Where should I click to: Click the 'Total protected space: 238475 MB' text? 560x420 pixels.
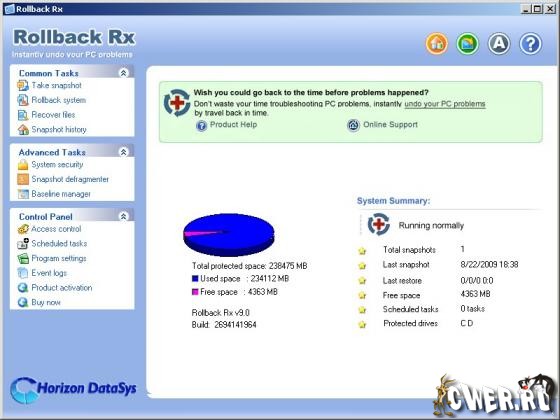coord(250,266)
